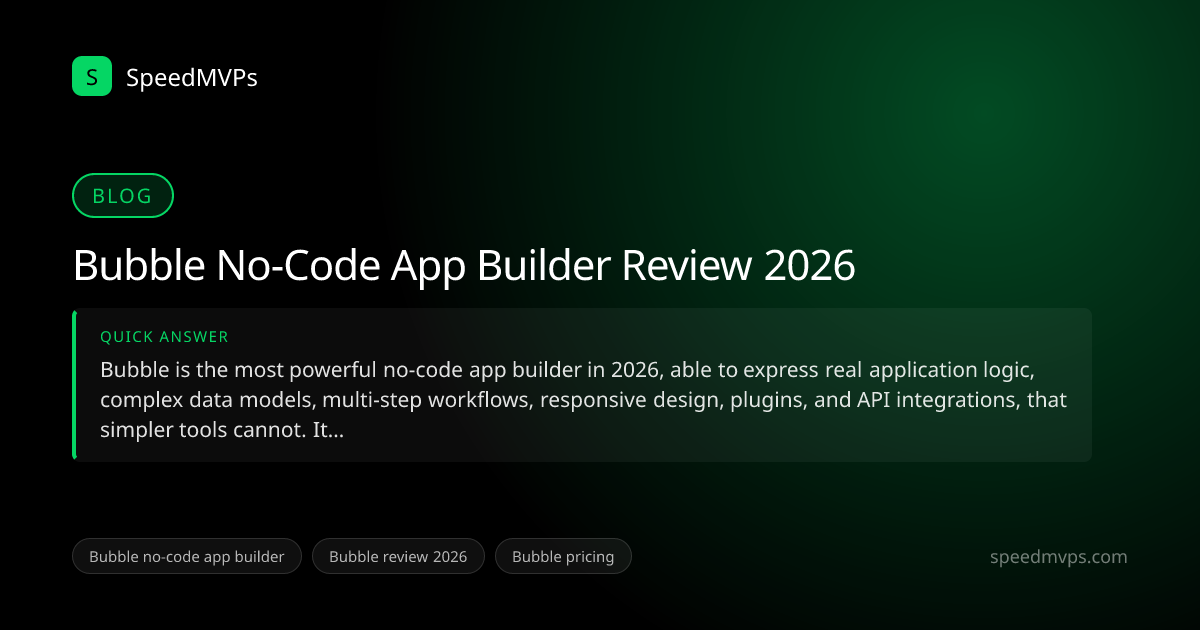Select the Bubble no-code app builder tag
The height and width of the screenshot is (630, 1200).
click(x=186, y=556)
